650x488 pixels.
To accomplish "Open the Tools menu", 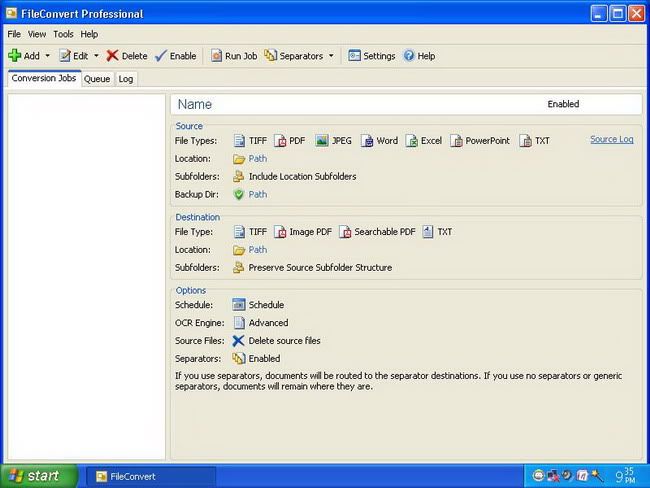I will point(63,34).
